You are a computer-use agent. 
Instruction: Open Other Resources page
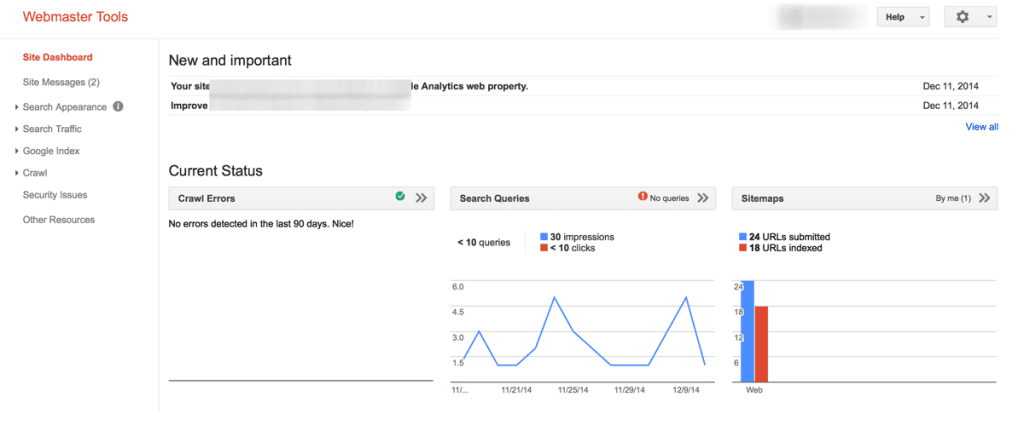click(x=59, y=219)
